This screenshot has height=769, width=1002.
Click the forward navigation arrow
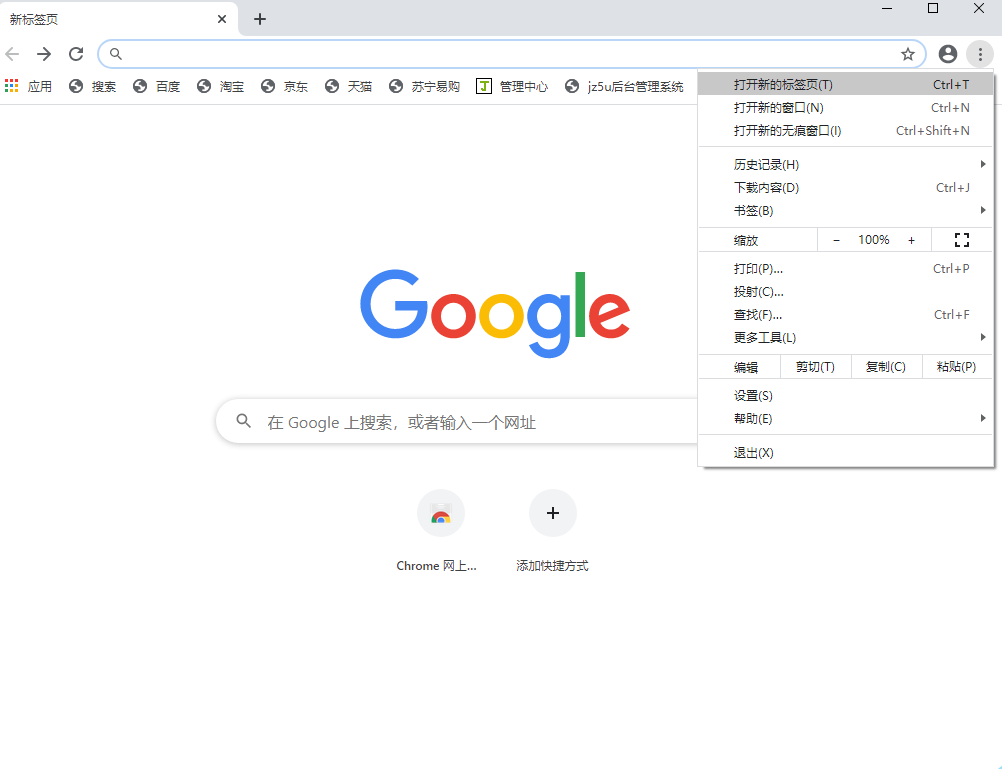tap(43, 54)
